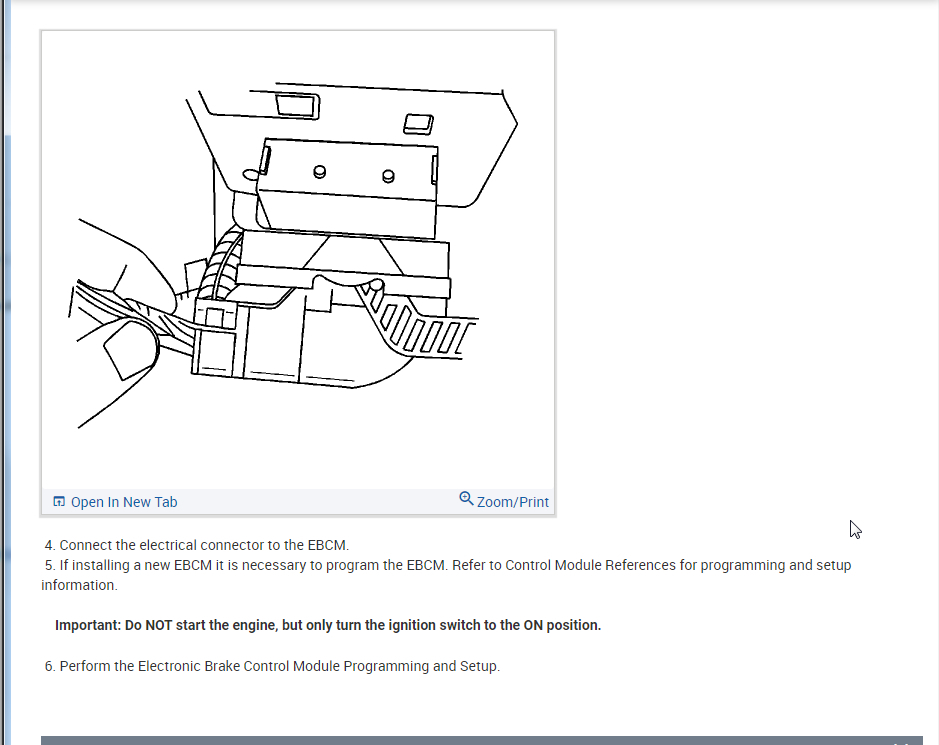The height and width of the screenshot is (745, 939).
Task: Click the Important Do NOT start engine note
Action: [x=328, y=625]
